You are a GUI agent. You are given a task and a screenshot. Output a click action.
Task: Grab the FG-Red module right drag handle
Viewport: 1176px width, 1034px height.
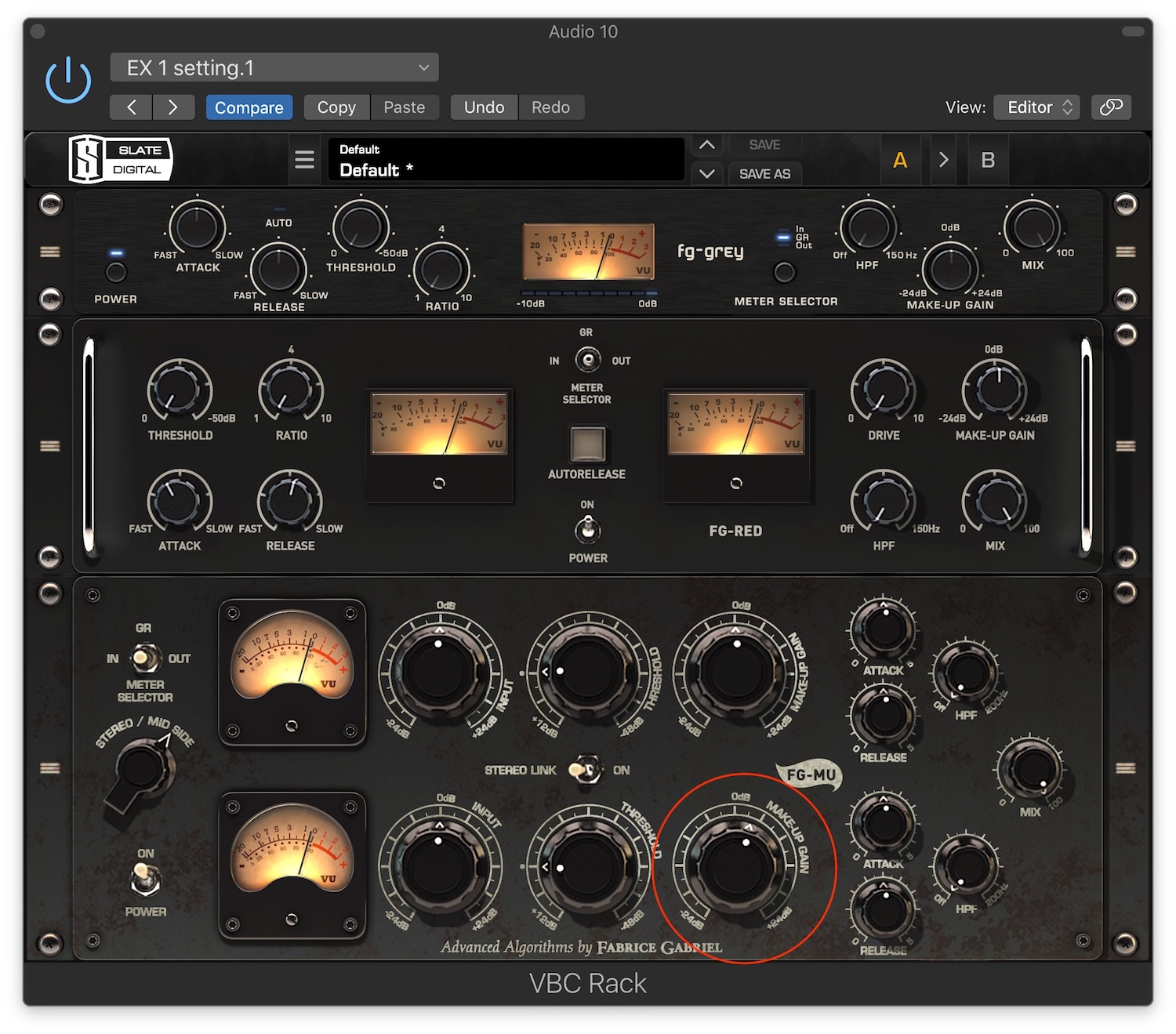(x=1126, y=446)
